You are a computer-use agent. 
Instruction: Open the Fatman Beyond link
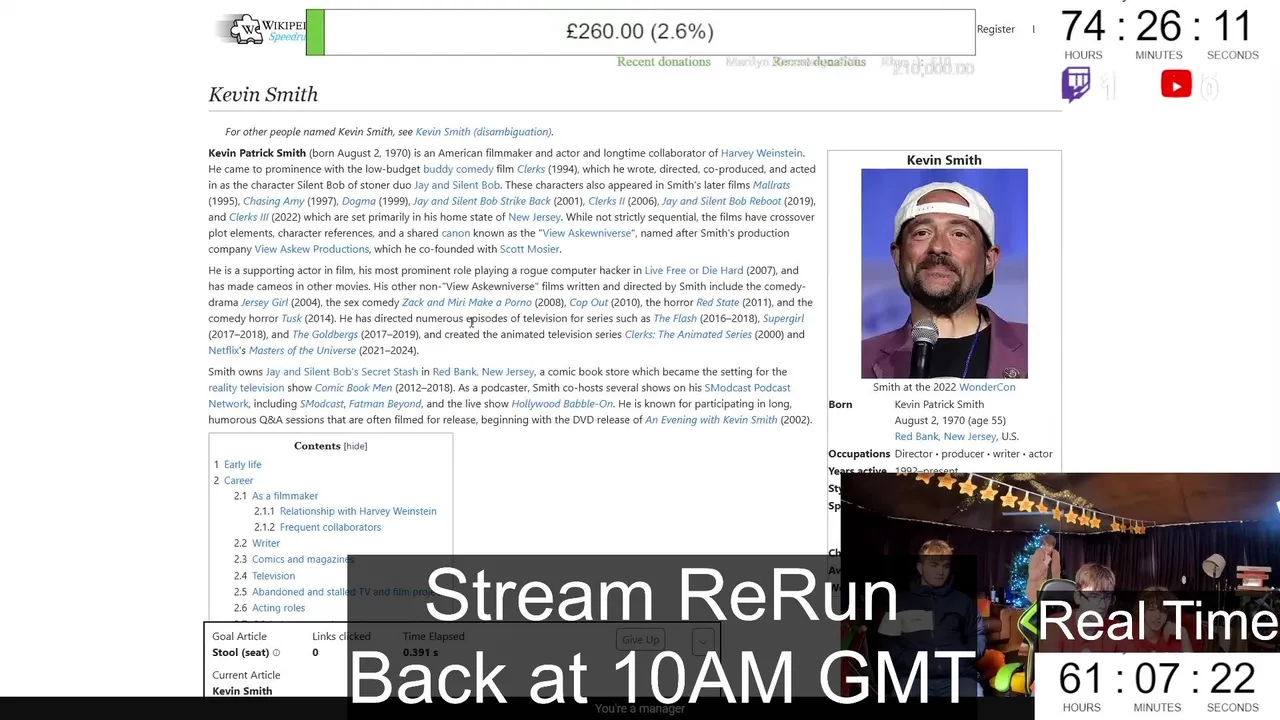pos(385,404)
